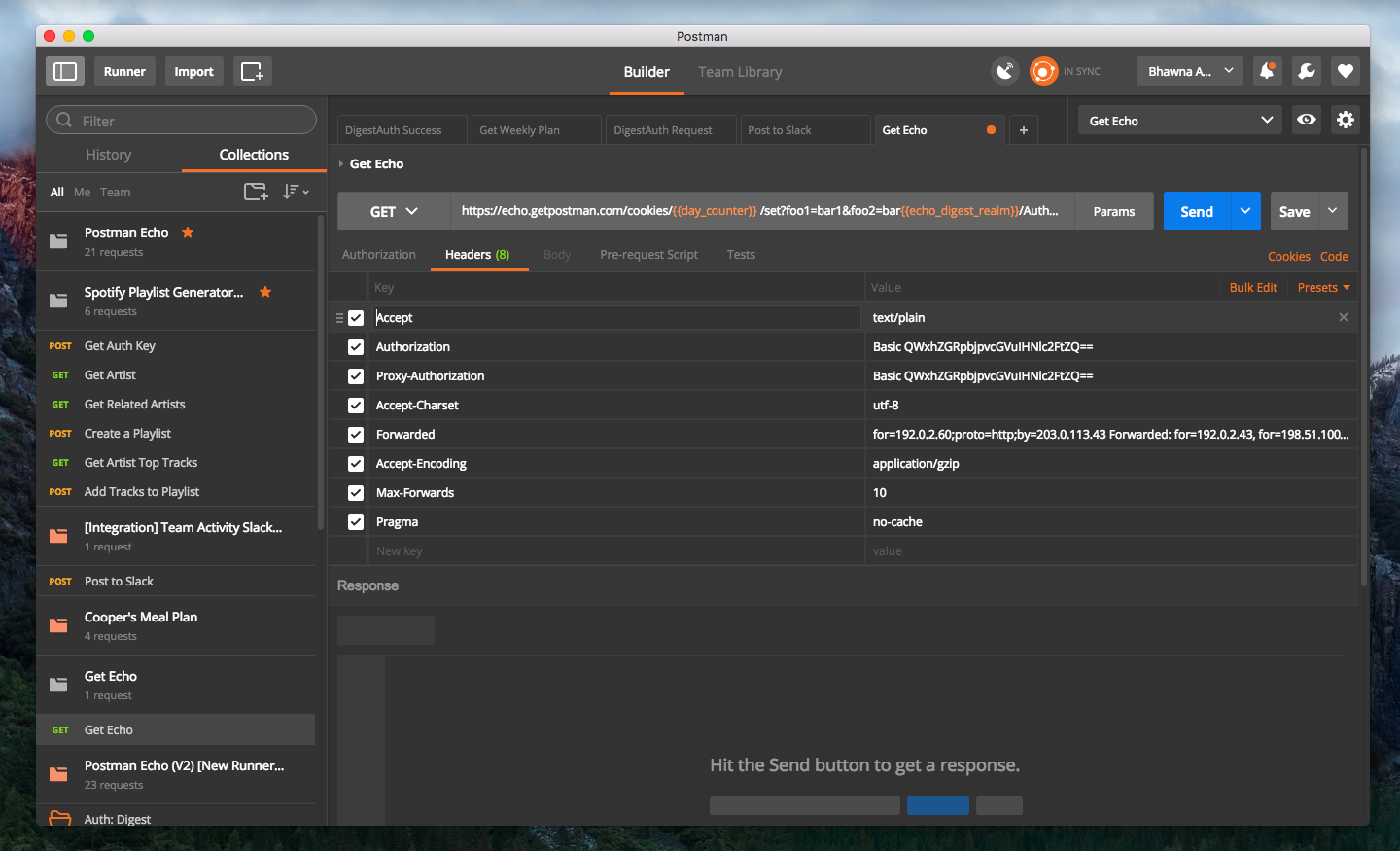Click the request URL input field
The image size is (1400, 851).
click(x=762, y=211)
